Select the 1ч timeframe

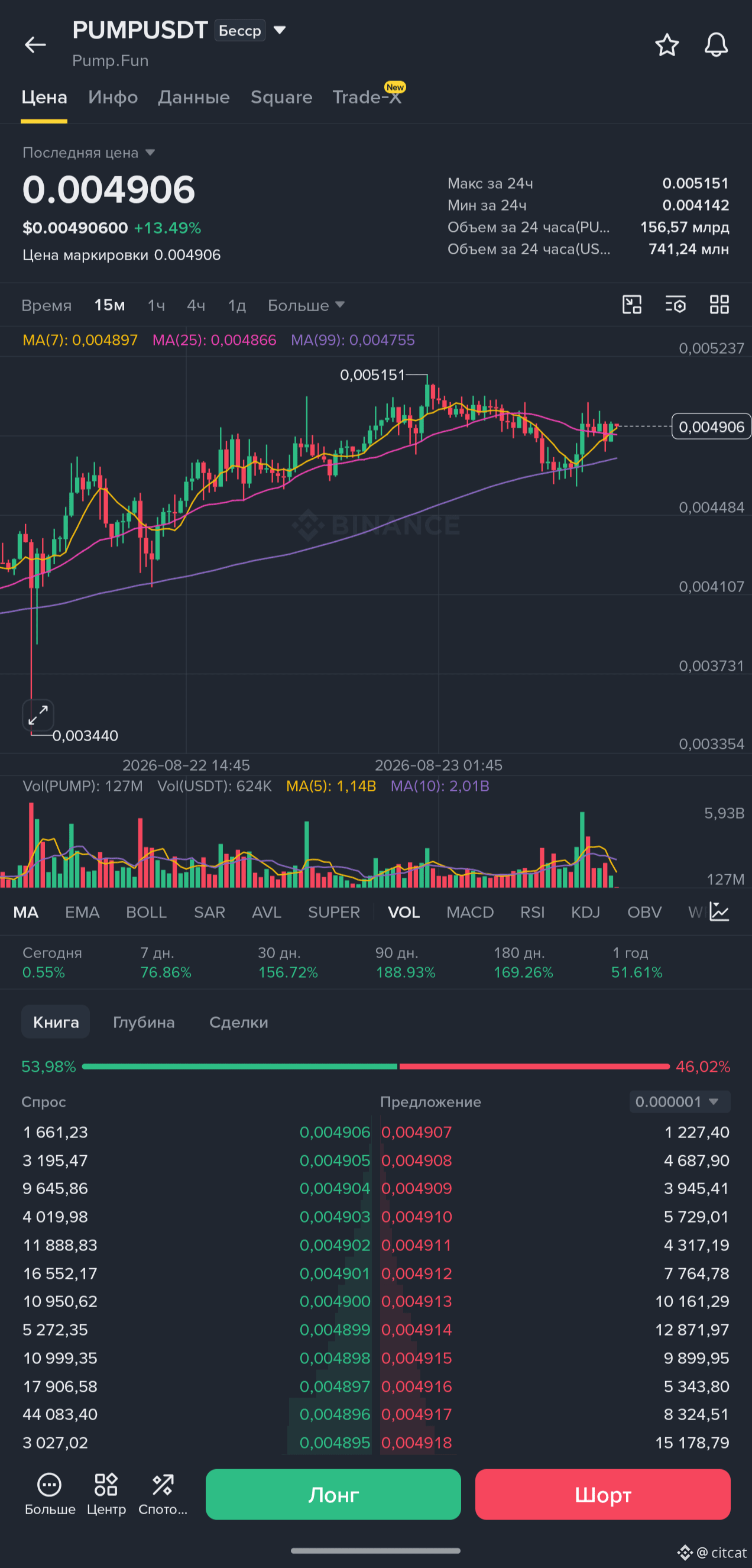[x=156, y=305]
